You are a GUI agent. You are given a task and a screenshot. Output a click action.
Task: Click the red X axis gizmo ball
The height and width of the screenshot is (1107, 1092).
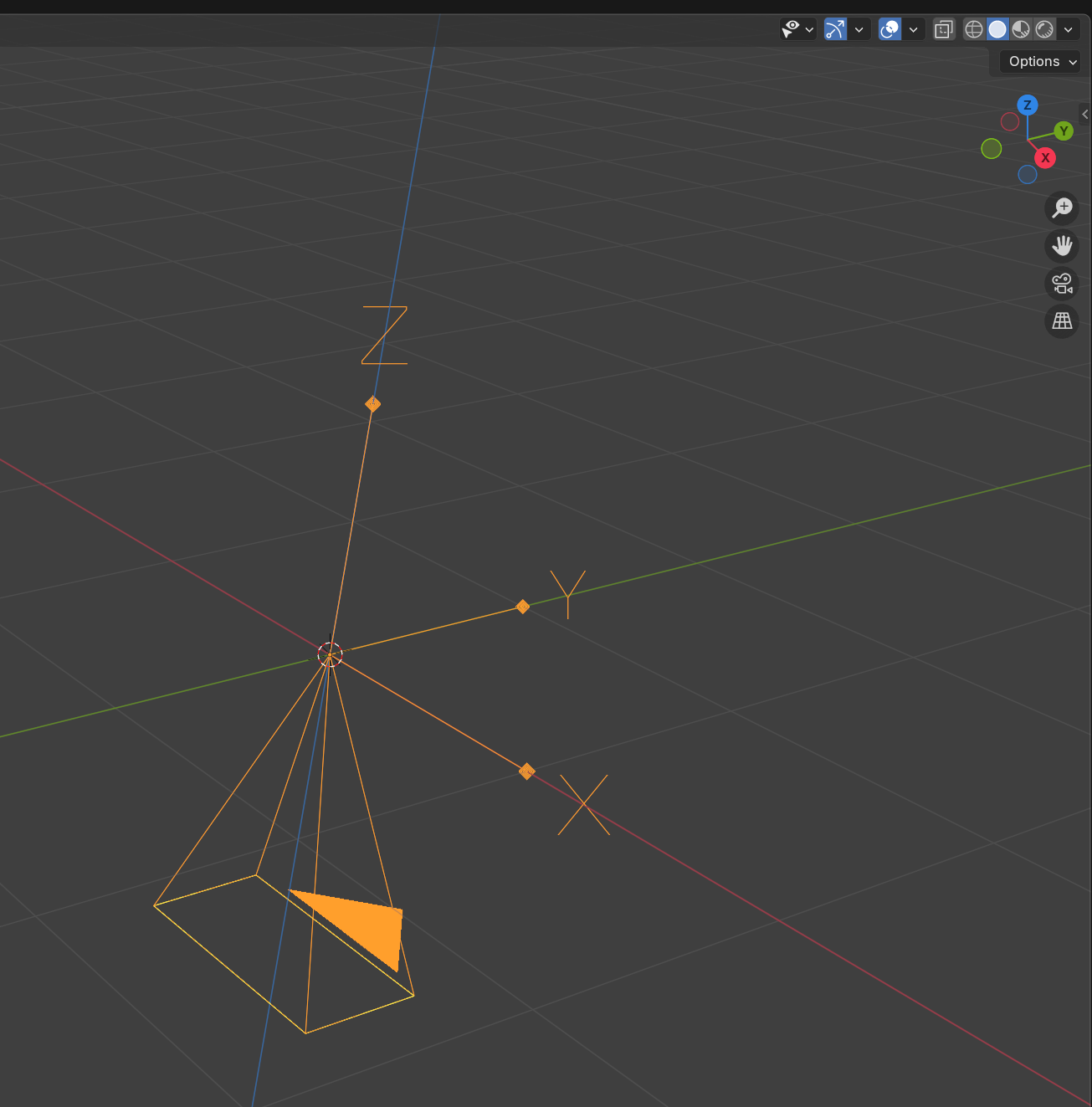(x=1044, y=157)
